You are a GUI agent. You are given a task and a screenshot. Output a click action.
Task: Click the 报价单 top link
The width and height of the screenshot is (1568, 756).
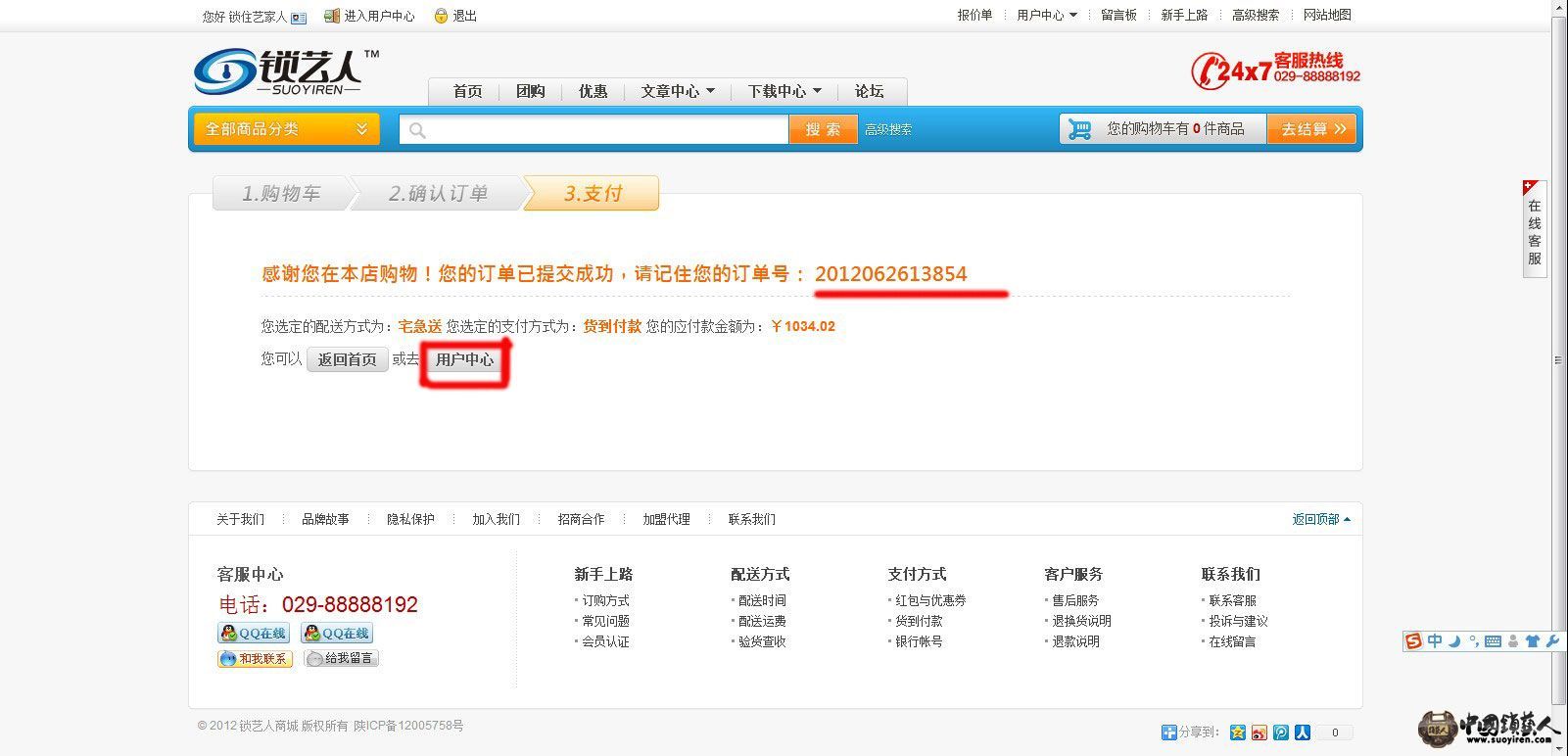pyautogui.click(x=974, y=15)
